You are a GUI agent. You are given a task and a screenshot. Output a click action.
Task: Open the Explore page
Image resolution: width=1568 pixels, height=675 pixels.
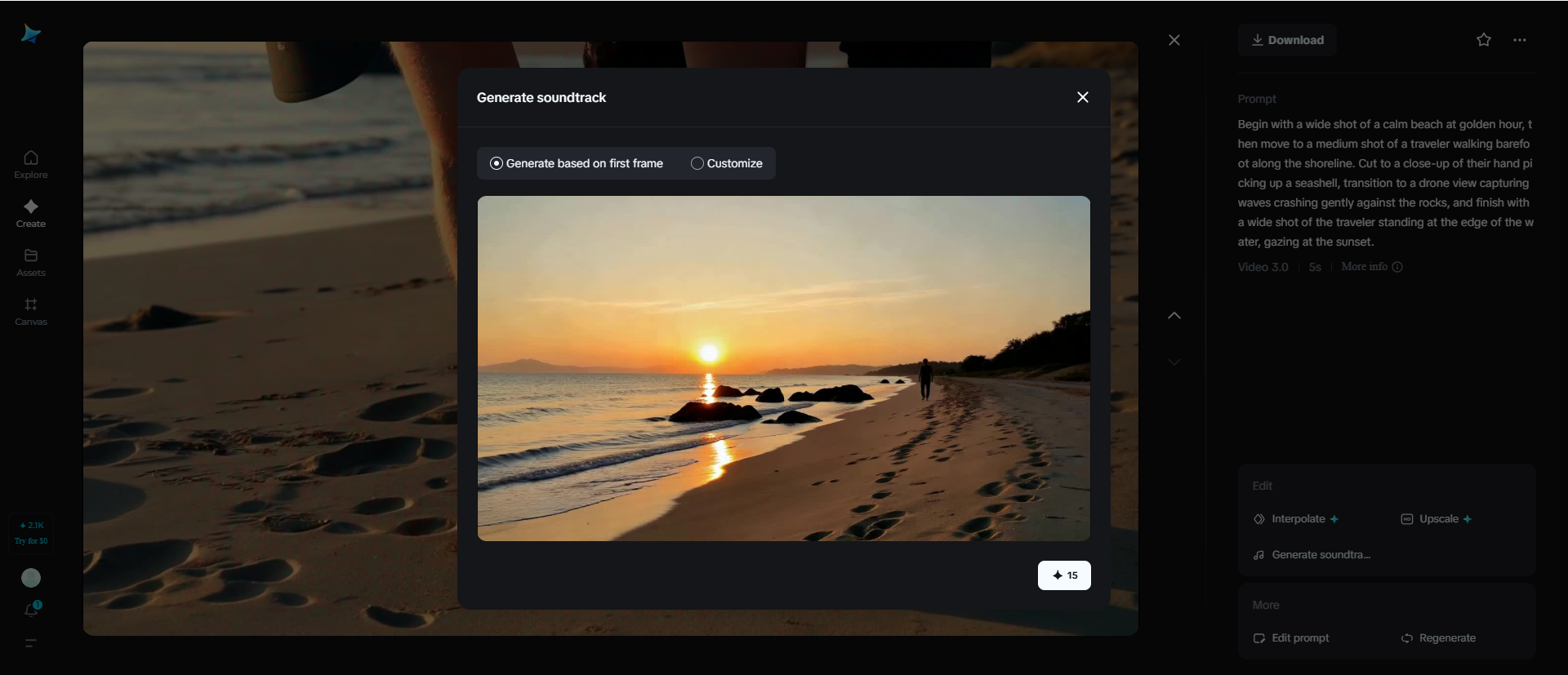pos(31,164)
